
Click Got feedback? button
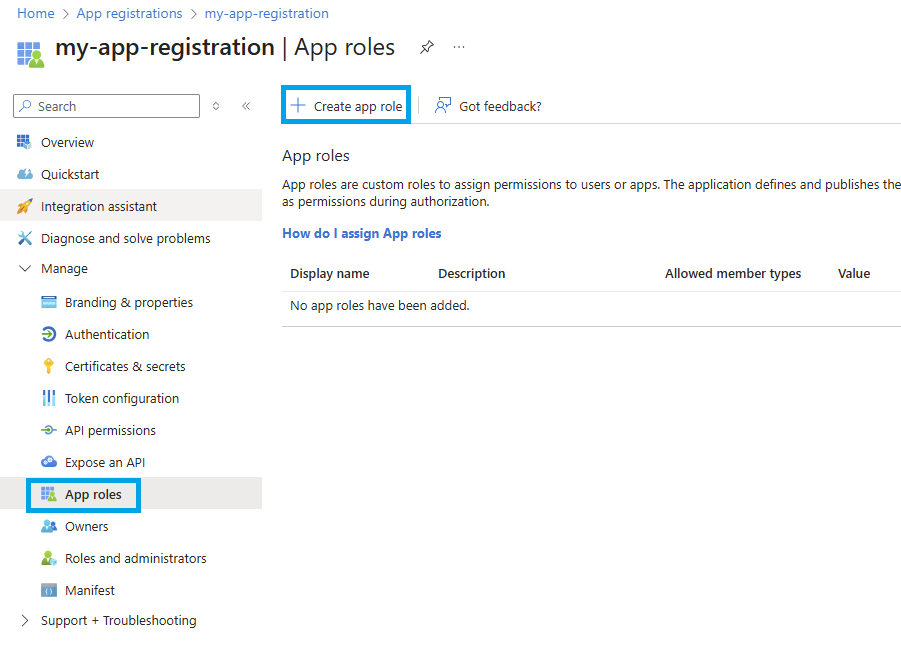click(488, 106)
